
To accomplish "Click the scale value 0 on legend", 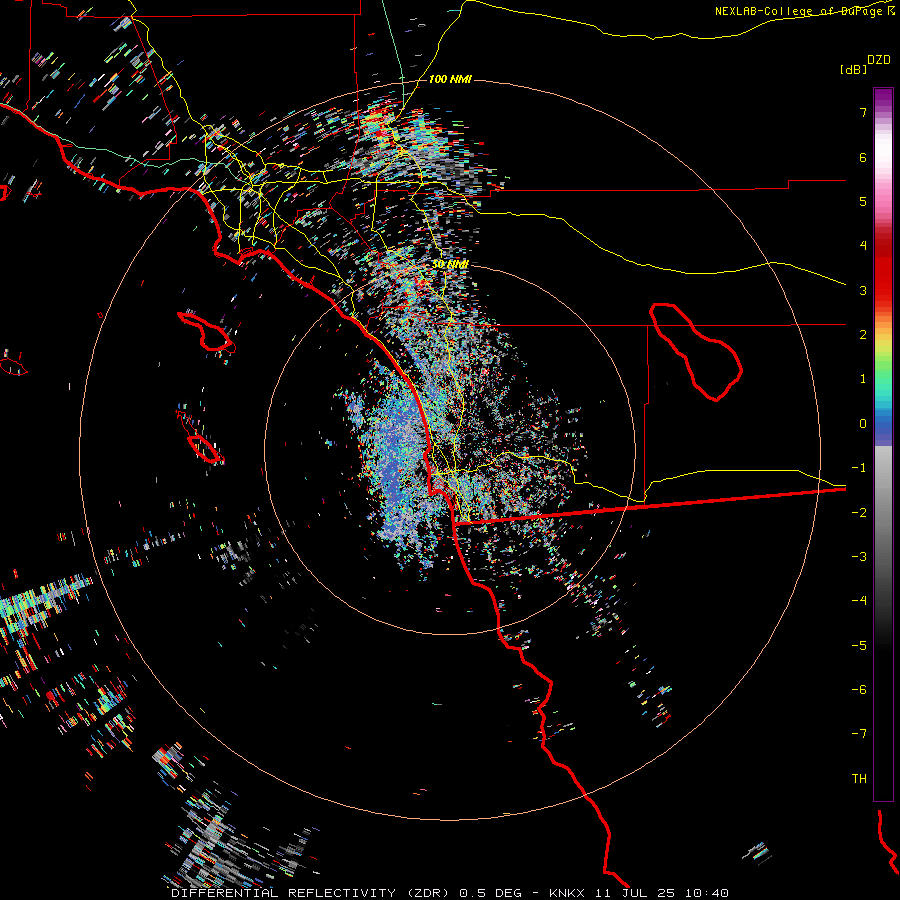I will [x=863, y=424].
